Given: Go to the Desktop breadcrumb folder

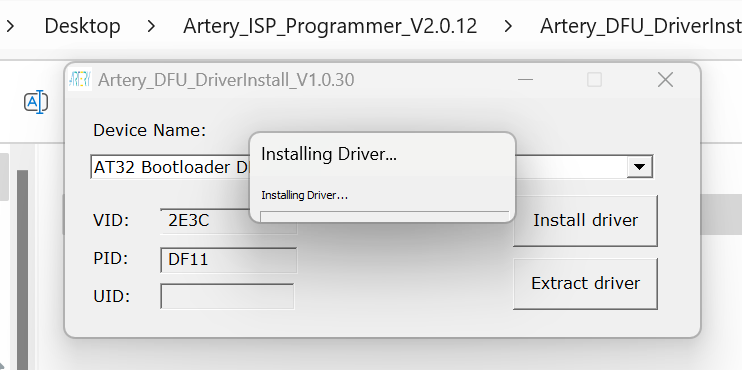Looking at the screenshot, I should 82,26.
